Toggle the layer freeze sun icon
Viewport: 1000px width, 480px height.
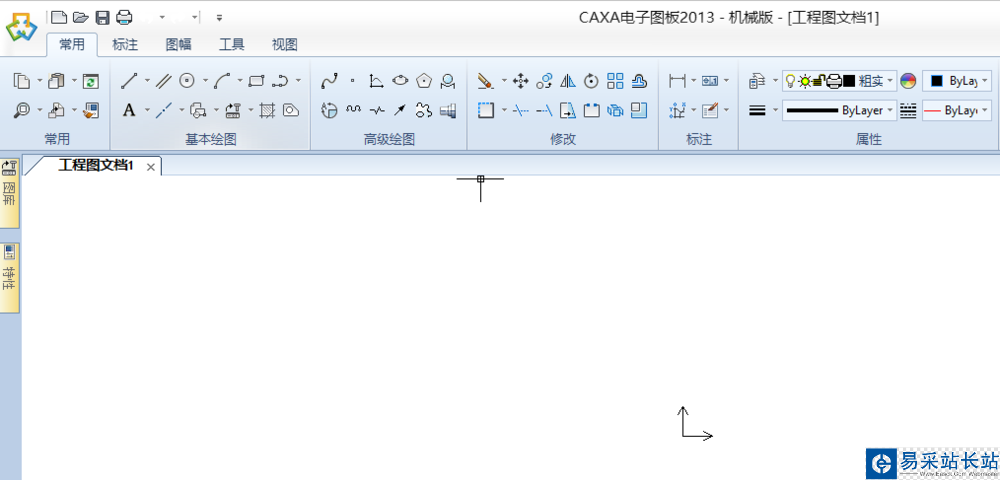805,81
